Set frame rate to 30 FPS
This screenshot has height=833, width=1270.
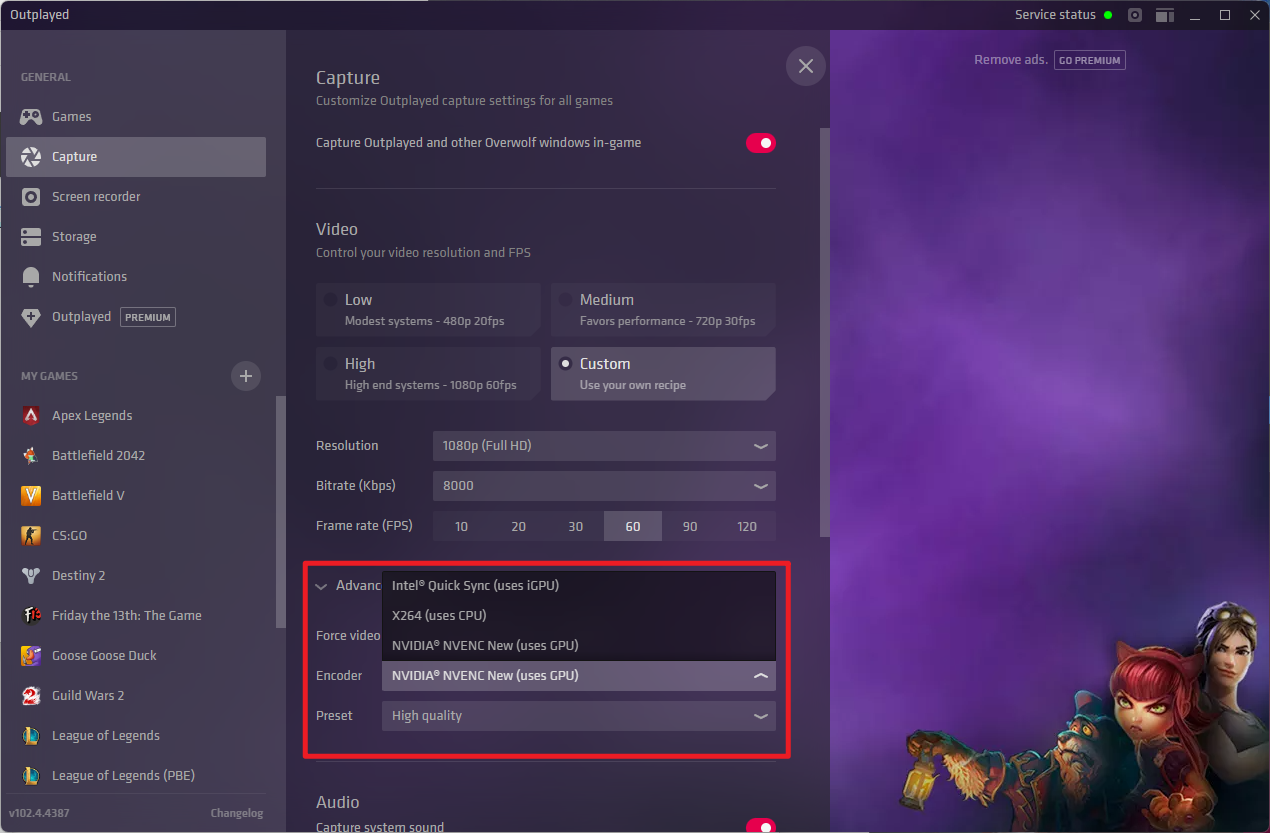pyautogui.click(x=575, y=526)
